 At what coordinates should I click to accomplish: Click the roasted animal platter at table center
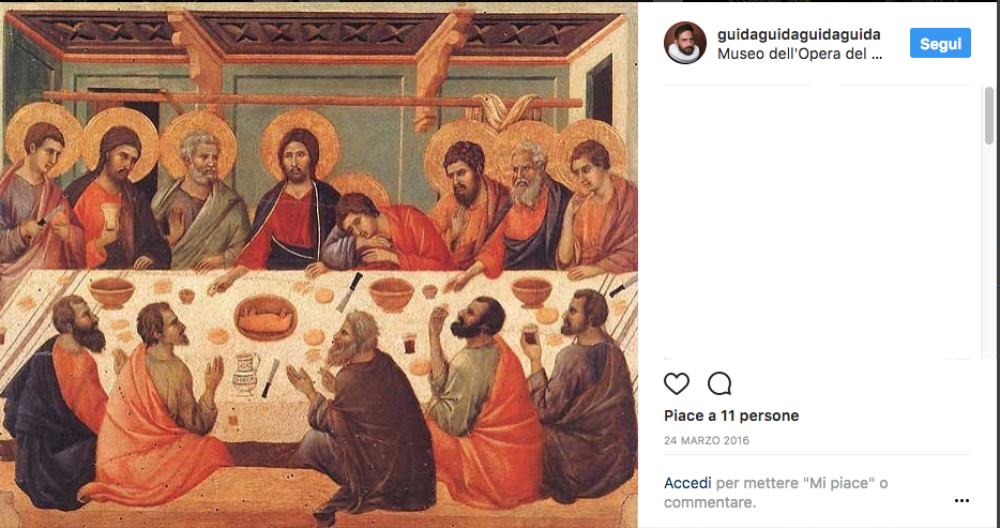pyautogui.click(x=265, y=318)
